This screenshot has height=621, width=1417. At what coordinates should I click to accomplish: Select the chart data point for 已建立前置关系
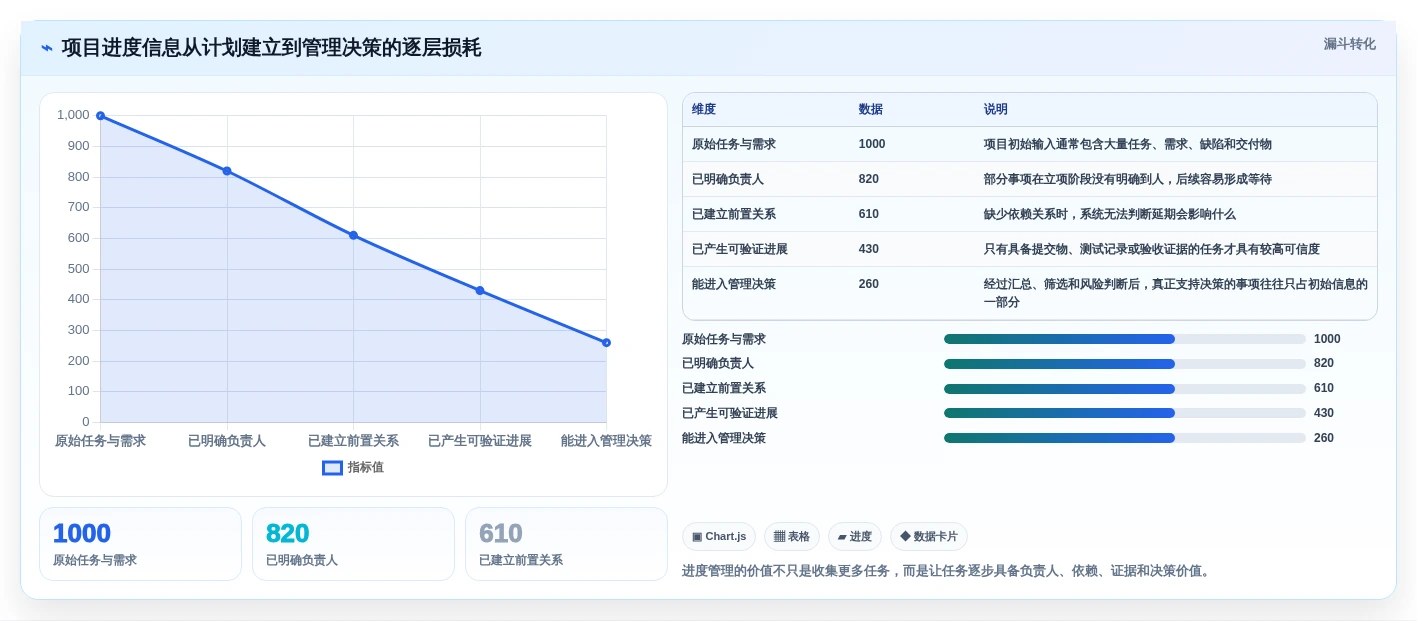[x=353, y=235]
